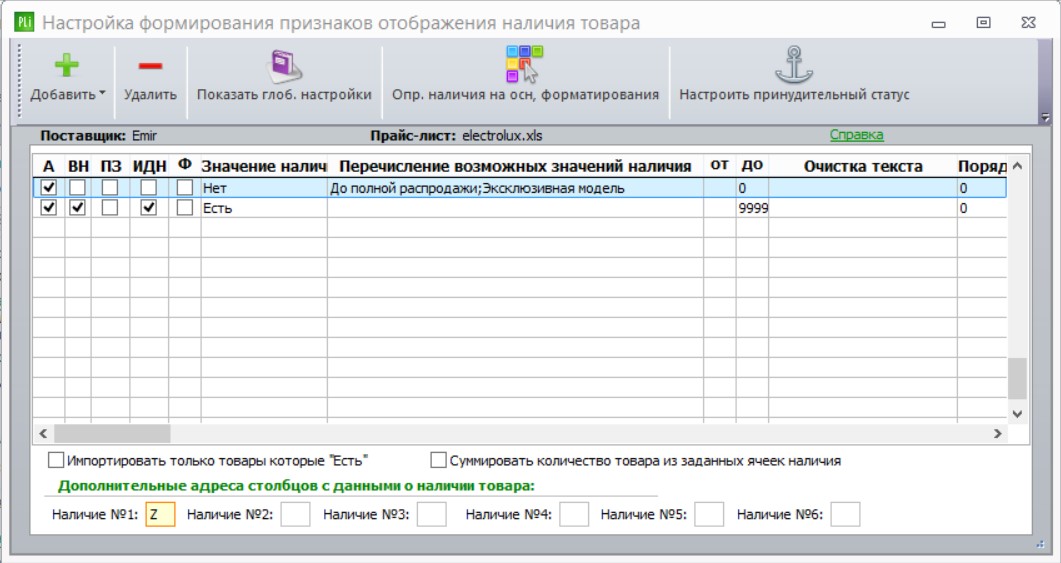Click the Наличие №4 input field
This screenshot has width=1061, height=563.
[x=574, y=514]
